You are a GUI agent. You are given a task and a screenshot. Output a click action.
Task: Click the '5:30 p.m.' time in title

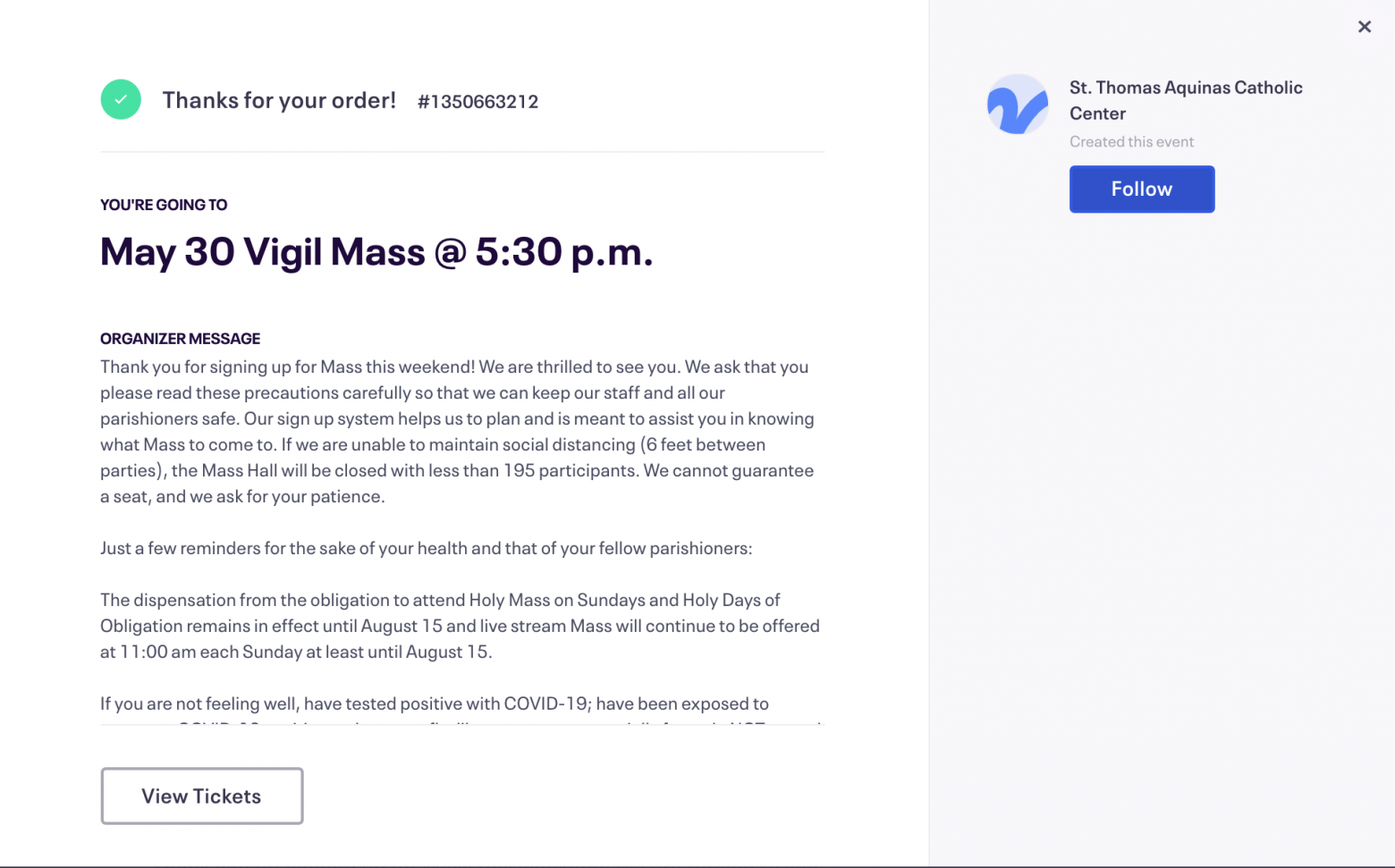[x=564, y=251]
